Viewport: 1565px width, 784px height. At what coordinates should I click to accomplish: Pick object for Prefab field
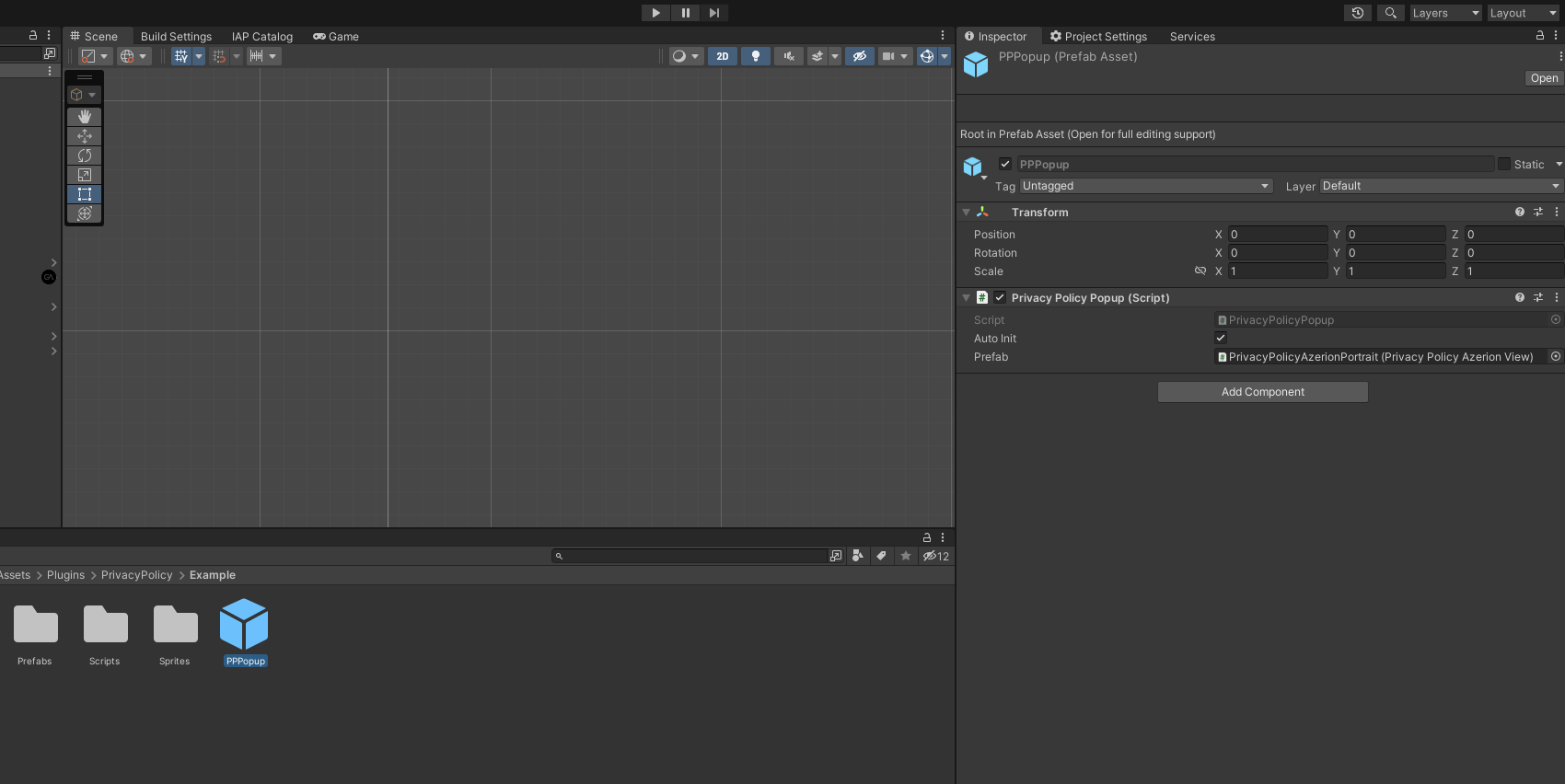1556,356
